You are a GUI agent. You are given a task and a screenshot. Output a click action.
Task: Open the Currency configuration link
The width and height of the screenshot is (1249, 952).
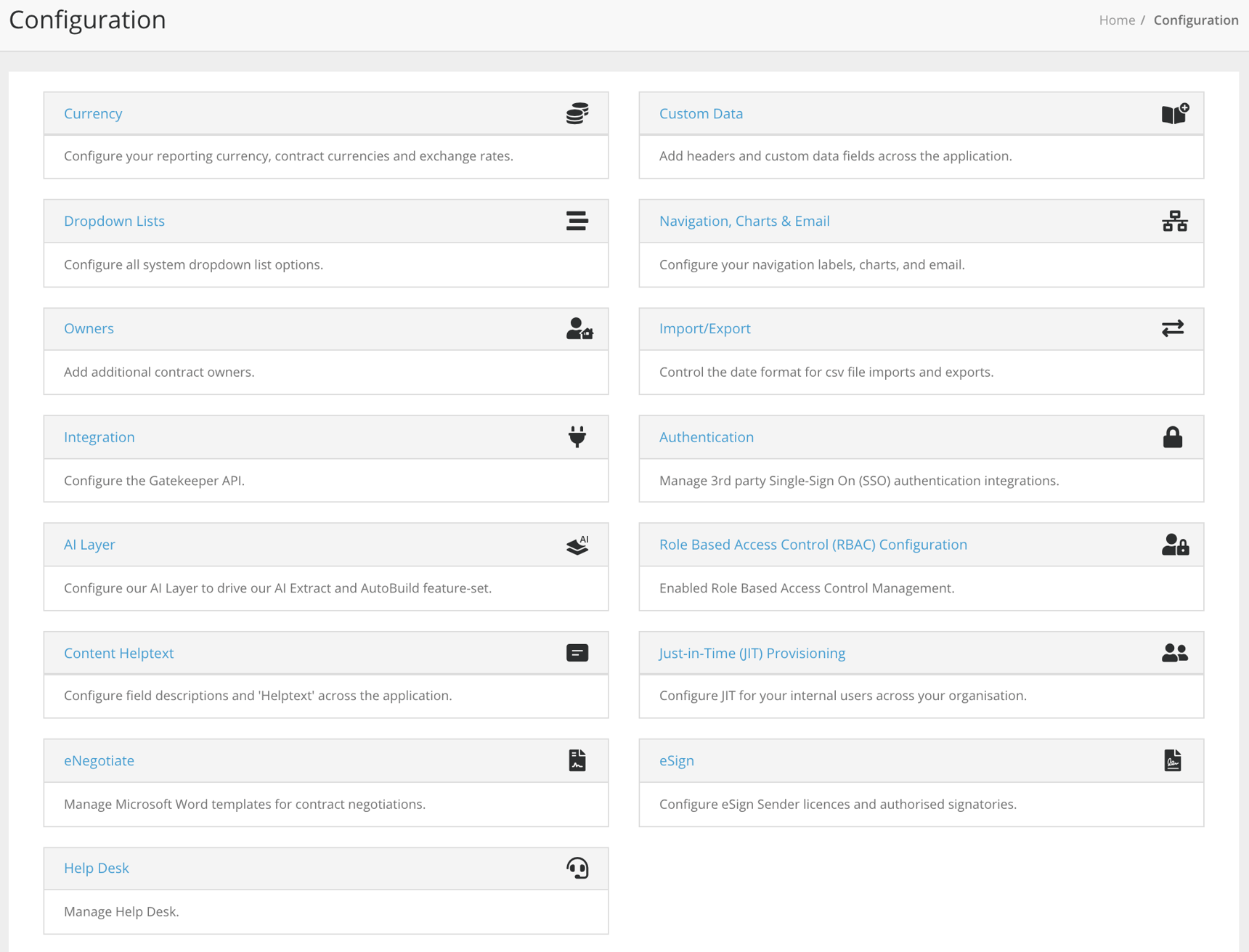93,113
